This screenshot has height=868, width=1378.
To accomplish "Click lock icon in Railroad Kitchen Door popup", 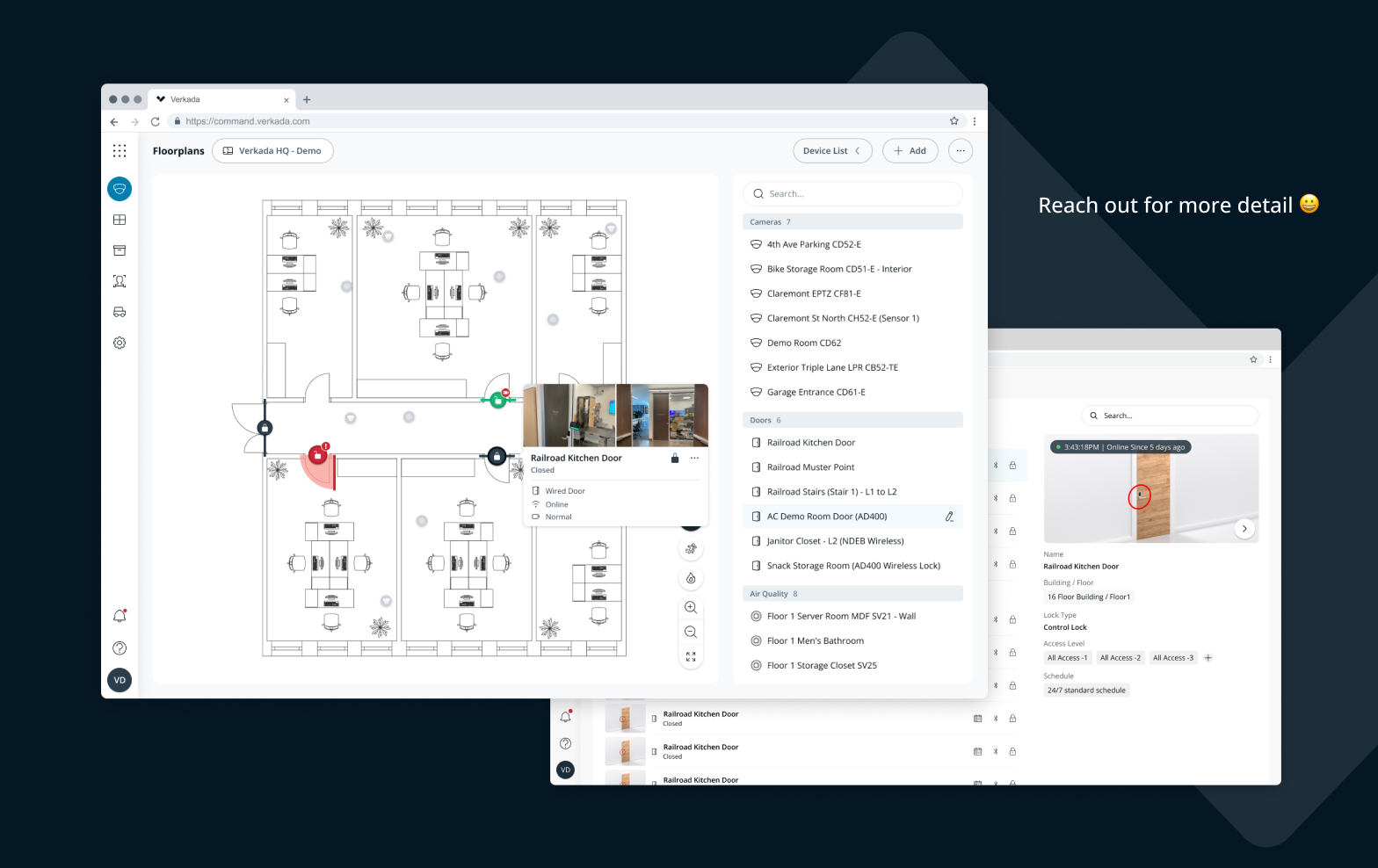I will coord(675,459).
